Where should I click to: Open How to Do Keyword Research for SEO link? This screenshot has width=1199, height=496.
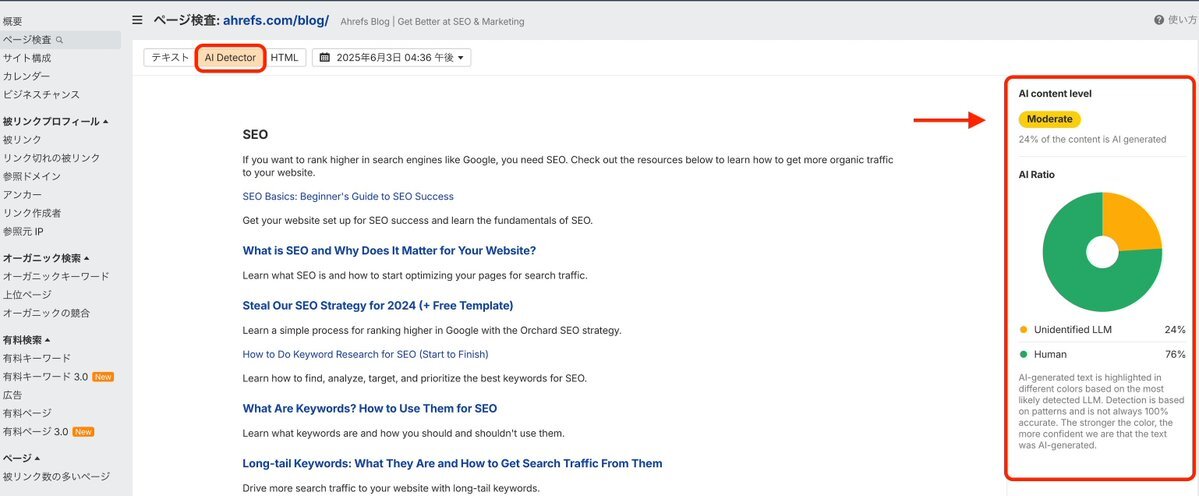(366, 354)
